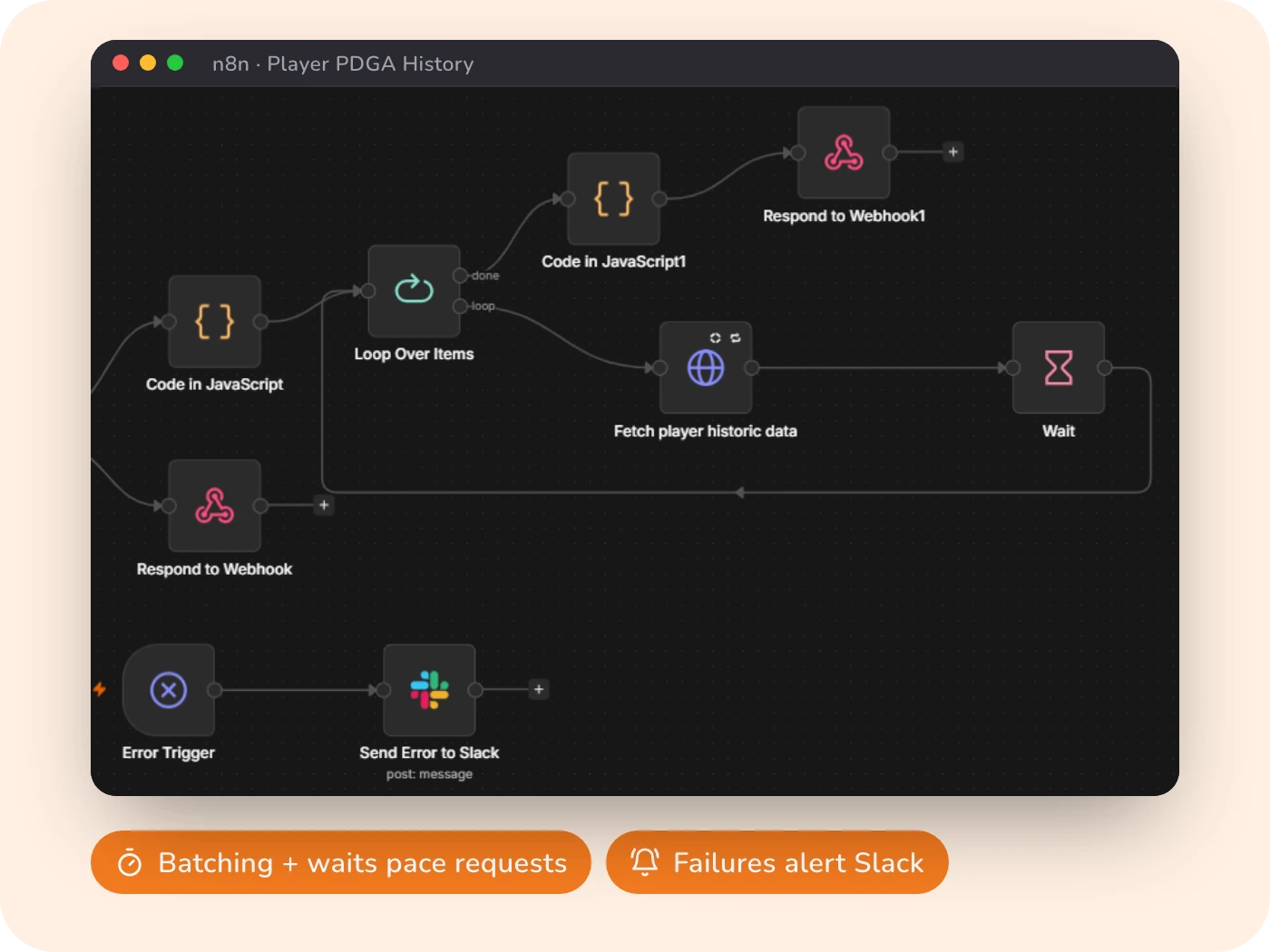Click the output connector of Error Trigger

coord(215,690)
